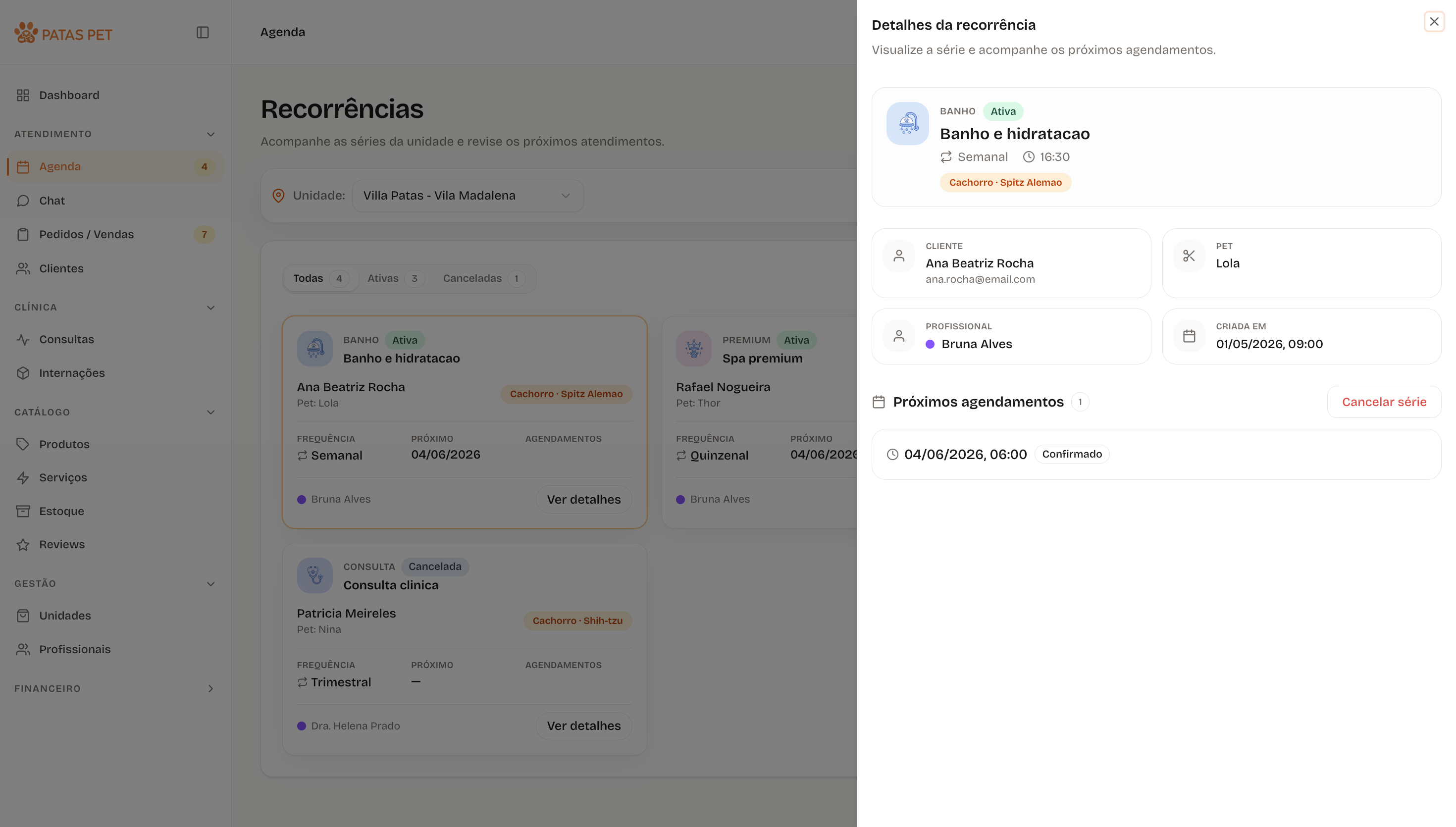Click the Unidades store icon

click(23, 616)
